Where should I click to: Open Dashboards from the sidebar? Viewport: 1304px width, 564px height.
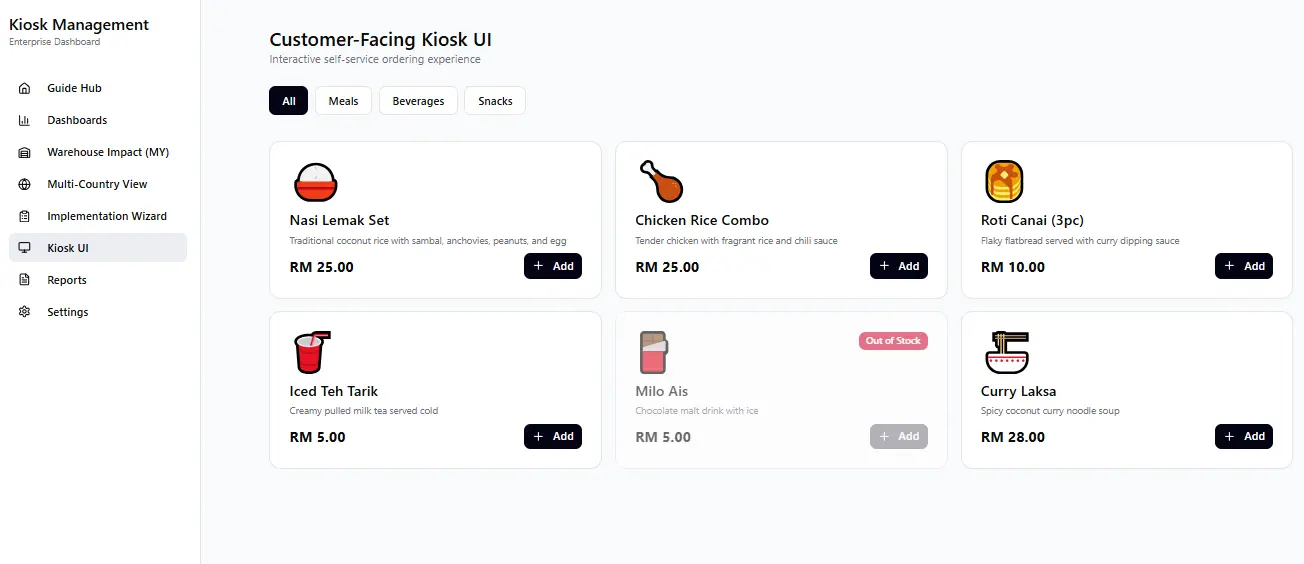[x=77, y=120]
